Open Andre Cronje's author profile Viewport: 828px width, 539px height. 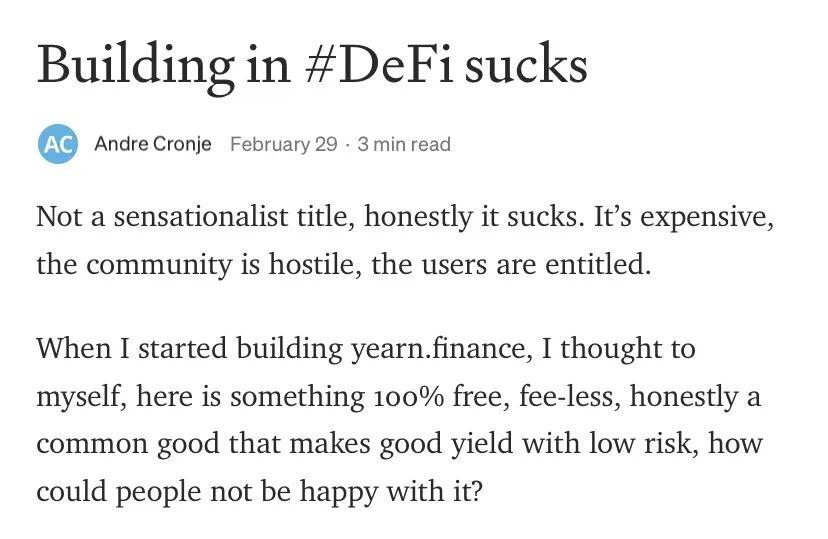coord(152,144)
